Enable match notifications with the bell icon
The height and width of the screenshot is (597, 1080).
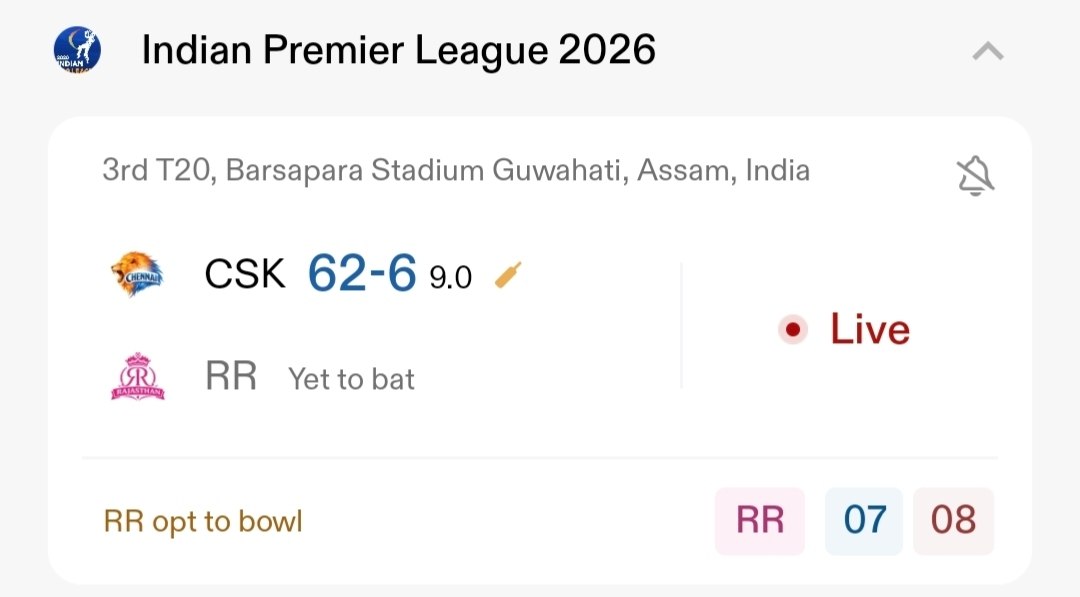[x=975, y=176]
